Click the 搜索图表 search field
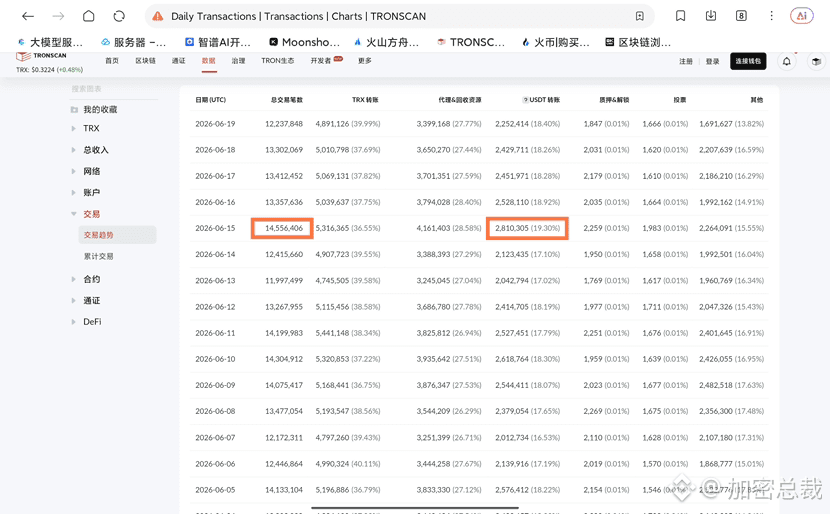This screenshot has width=830, height=514. [x=114, y=89]
